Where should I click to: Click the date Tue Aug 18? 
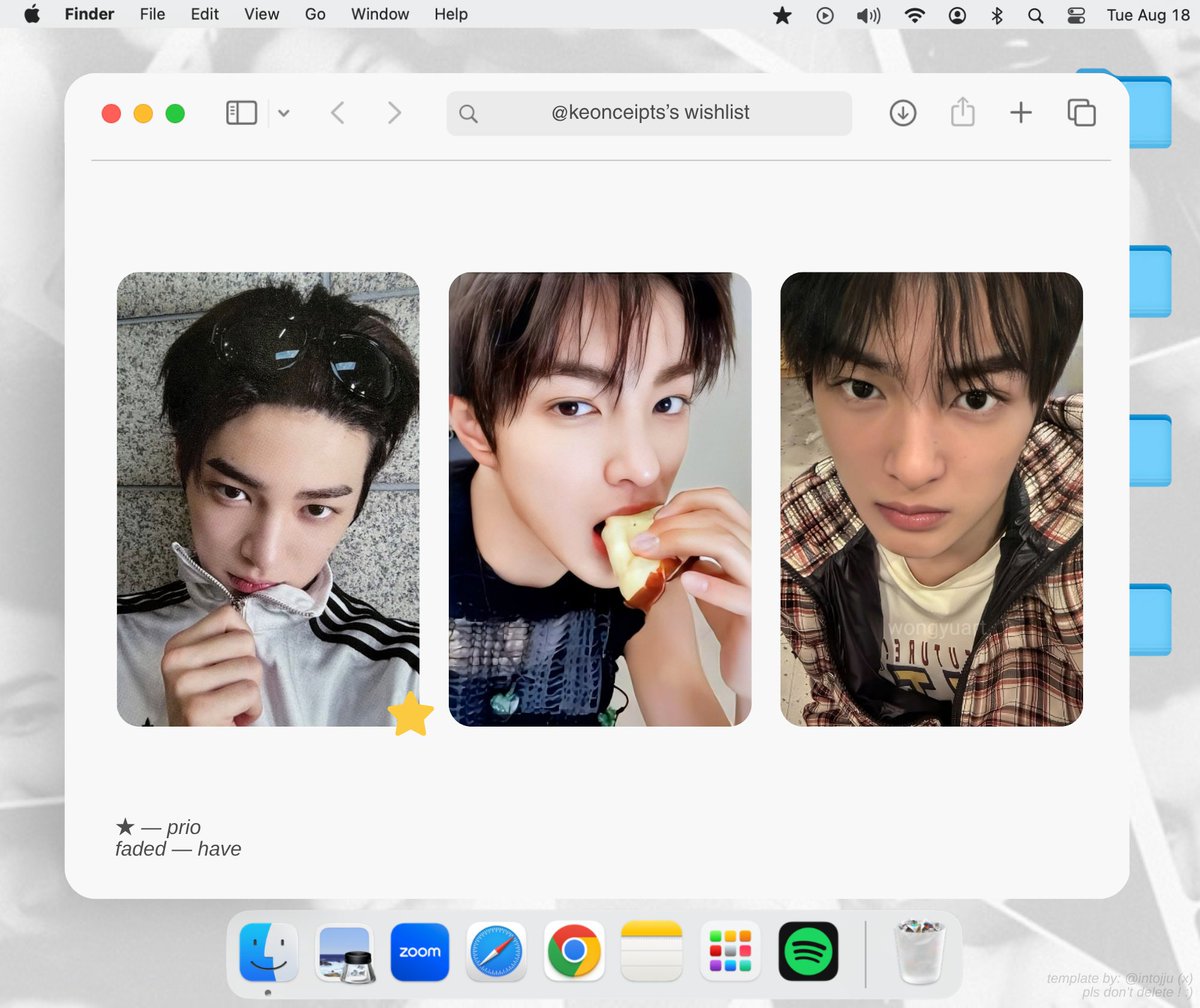click(x=1149, y=15)
